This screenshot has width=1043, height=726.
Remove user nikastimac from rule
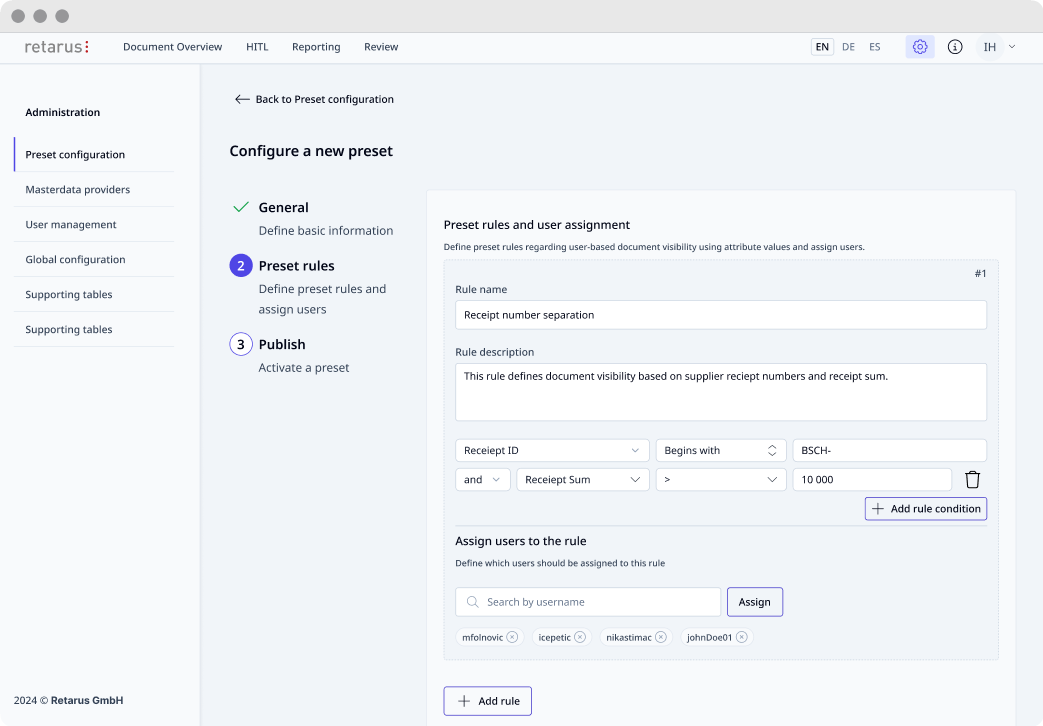click(x=661, y=637)
